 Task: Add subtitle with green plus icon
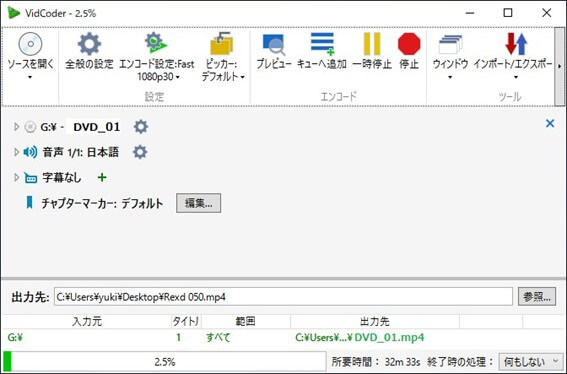point(102,177)
